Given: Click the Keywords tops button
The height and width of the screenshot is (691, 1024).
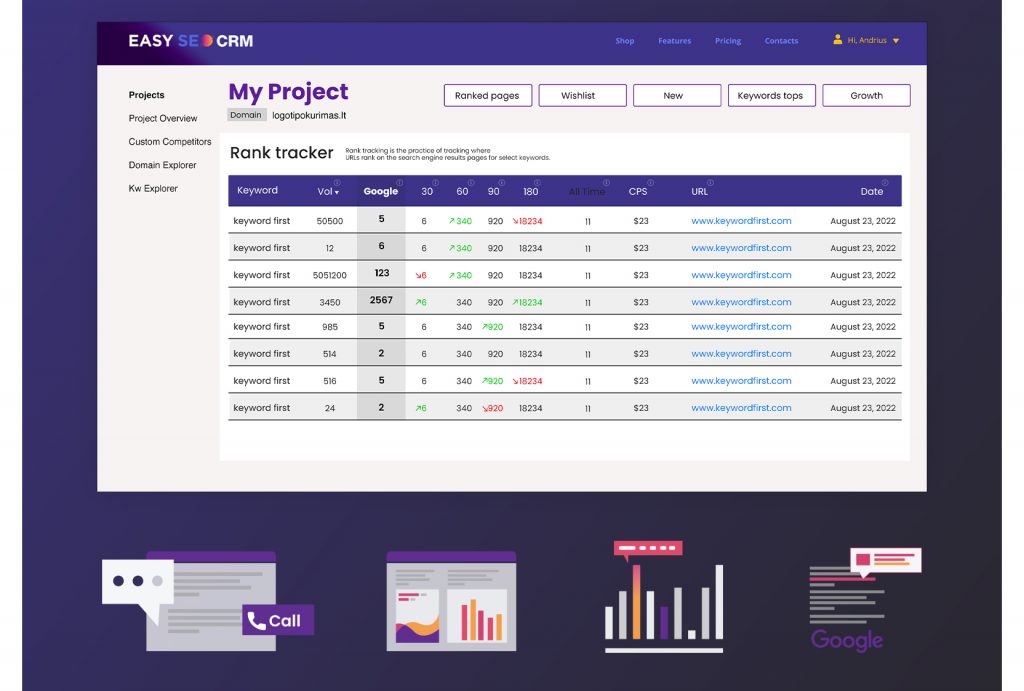Looking at the screenshot, I should click(772, 95).
